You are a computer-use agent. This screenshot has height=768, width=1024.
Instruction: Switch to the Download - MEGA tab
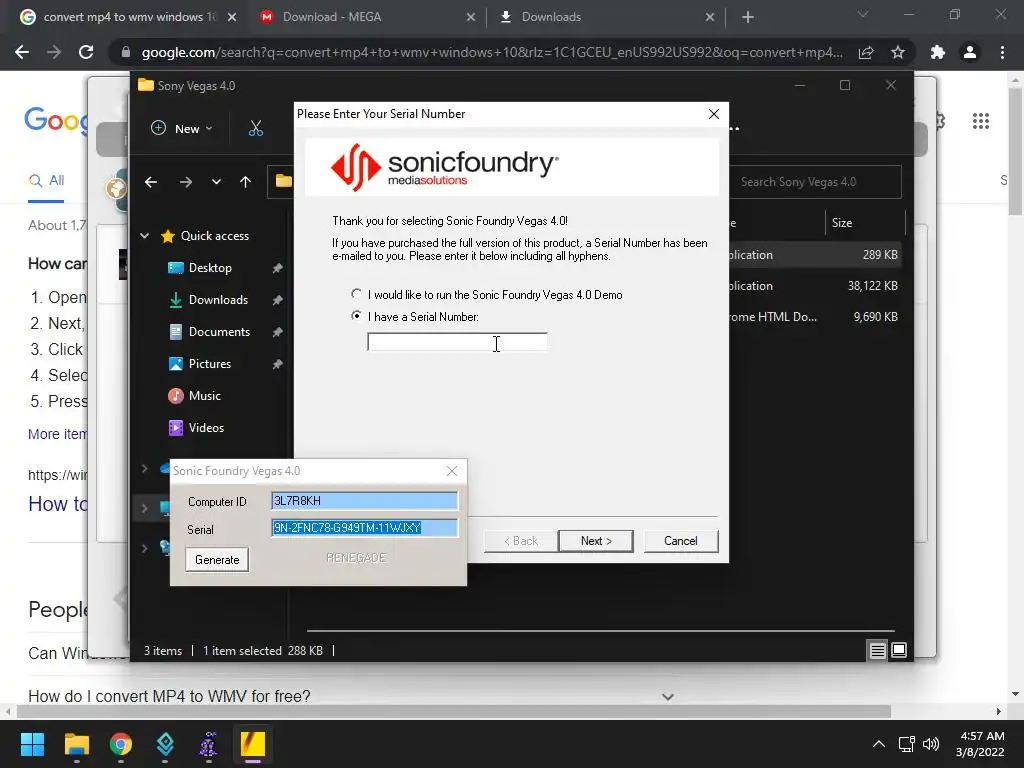click(x=367, y=17)
